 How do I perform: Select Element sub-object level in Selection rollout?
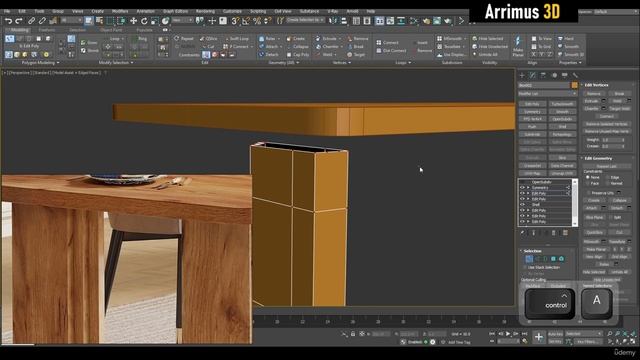[x=561, y=259]
